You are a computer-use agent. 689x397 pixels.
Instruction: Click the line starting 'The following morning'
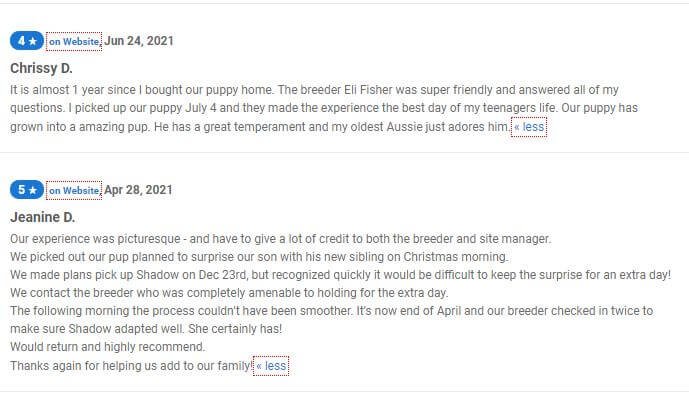tap(332, 320)
